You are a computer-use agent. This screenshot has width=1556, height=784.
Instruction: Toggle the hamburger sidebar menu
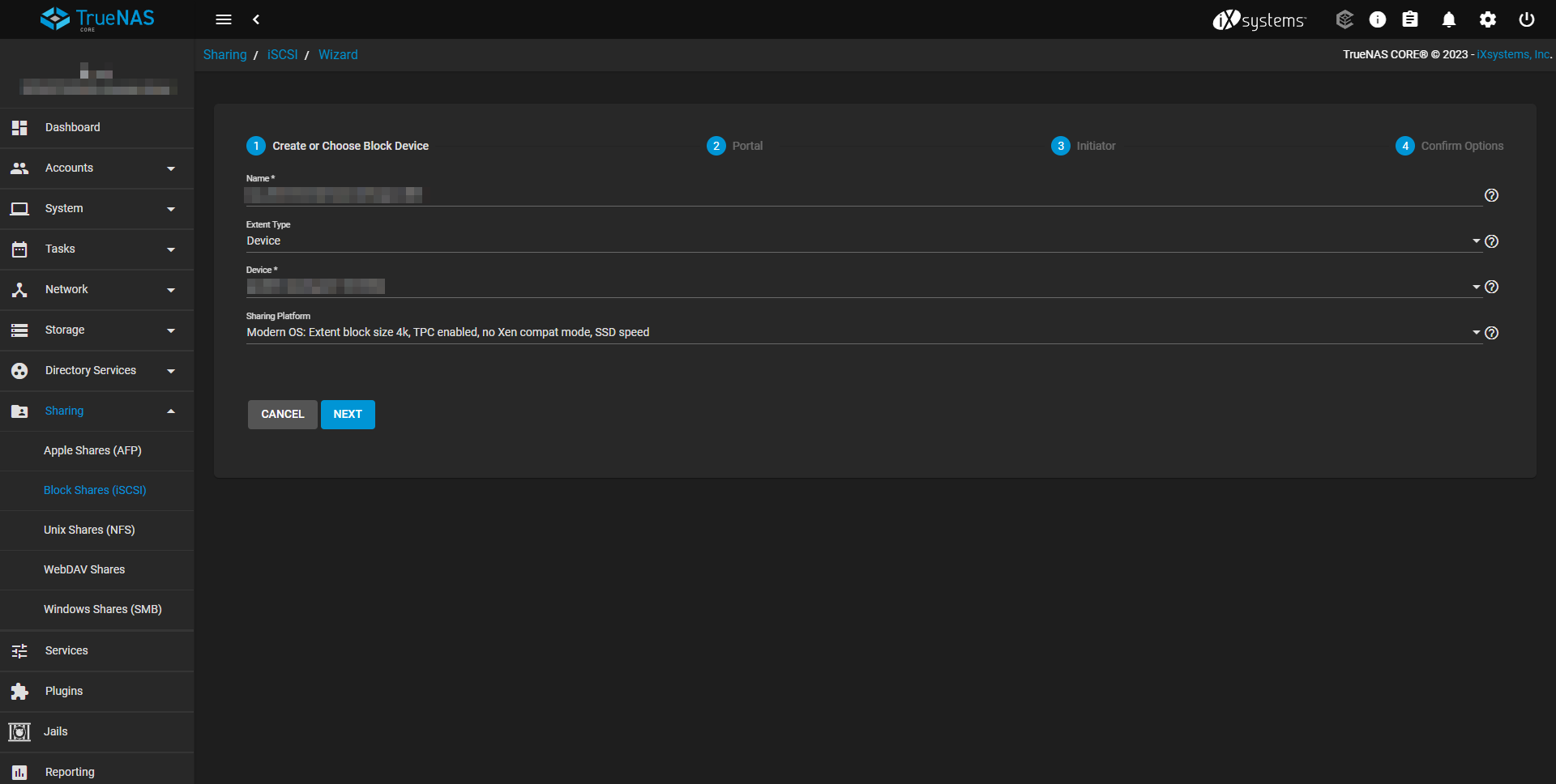pyautogui.click(x=224, y=19)
